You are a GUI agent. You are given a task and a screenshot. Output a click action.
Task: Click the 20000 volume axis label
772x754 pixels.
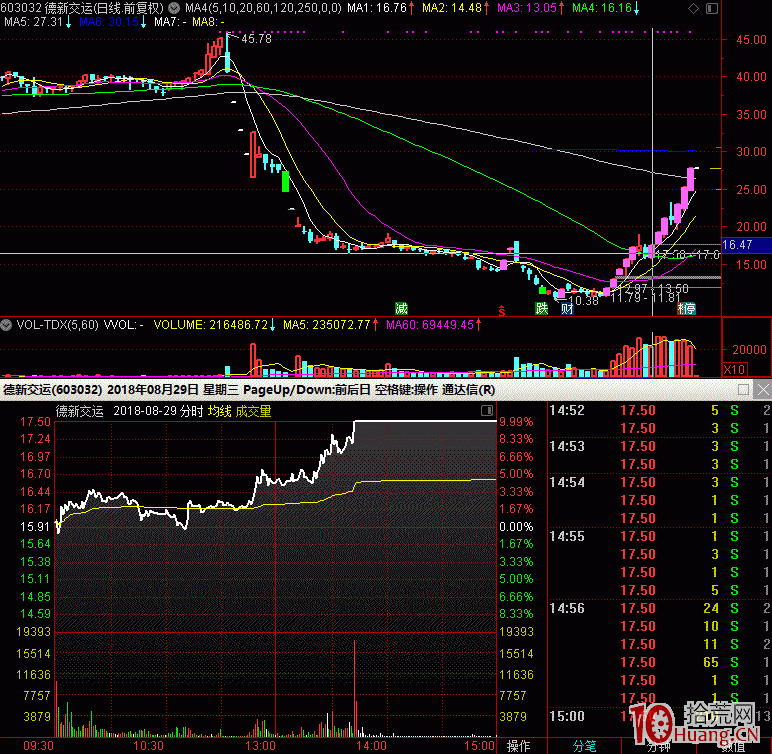tap(749, 349)
